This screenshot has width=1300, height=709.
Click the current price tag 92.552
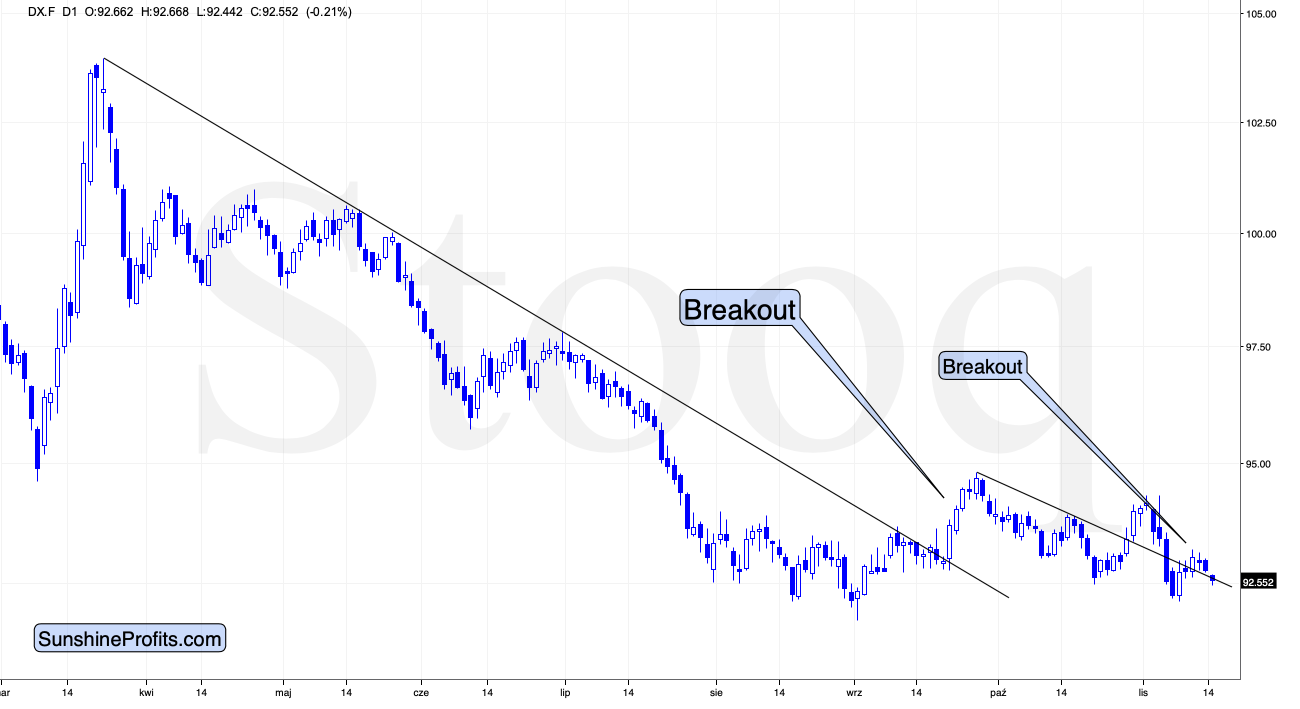[1258, 581]
